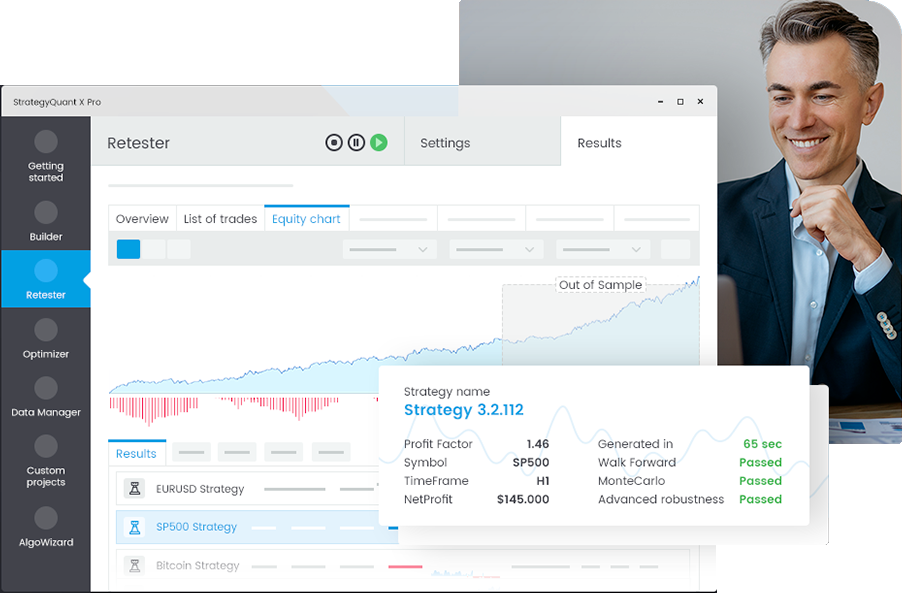Select the Bitcoin Strategy row
The width and height of the screenshot is (903, 593).
[198, 566]
